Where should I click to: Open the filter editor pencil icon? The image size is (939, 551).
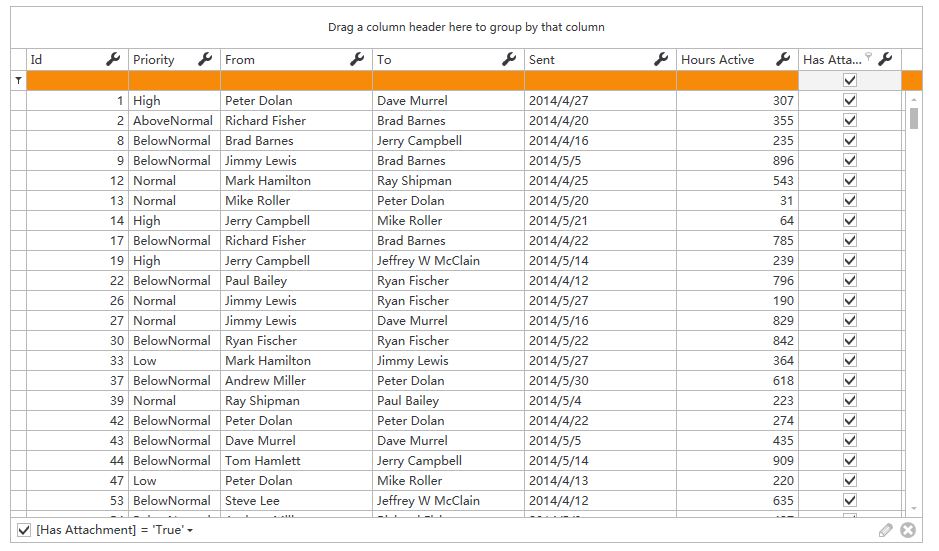[x=886, y=530]
